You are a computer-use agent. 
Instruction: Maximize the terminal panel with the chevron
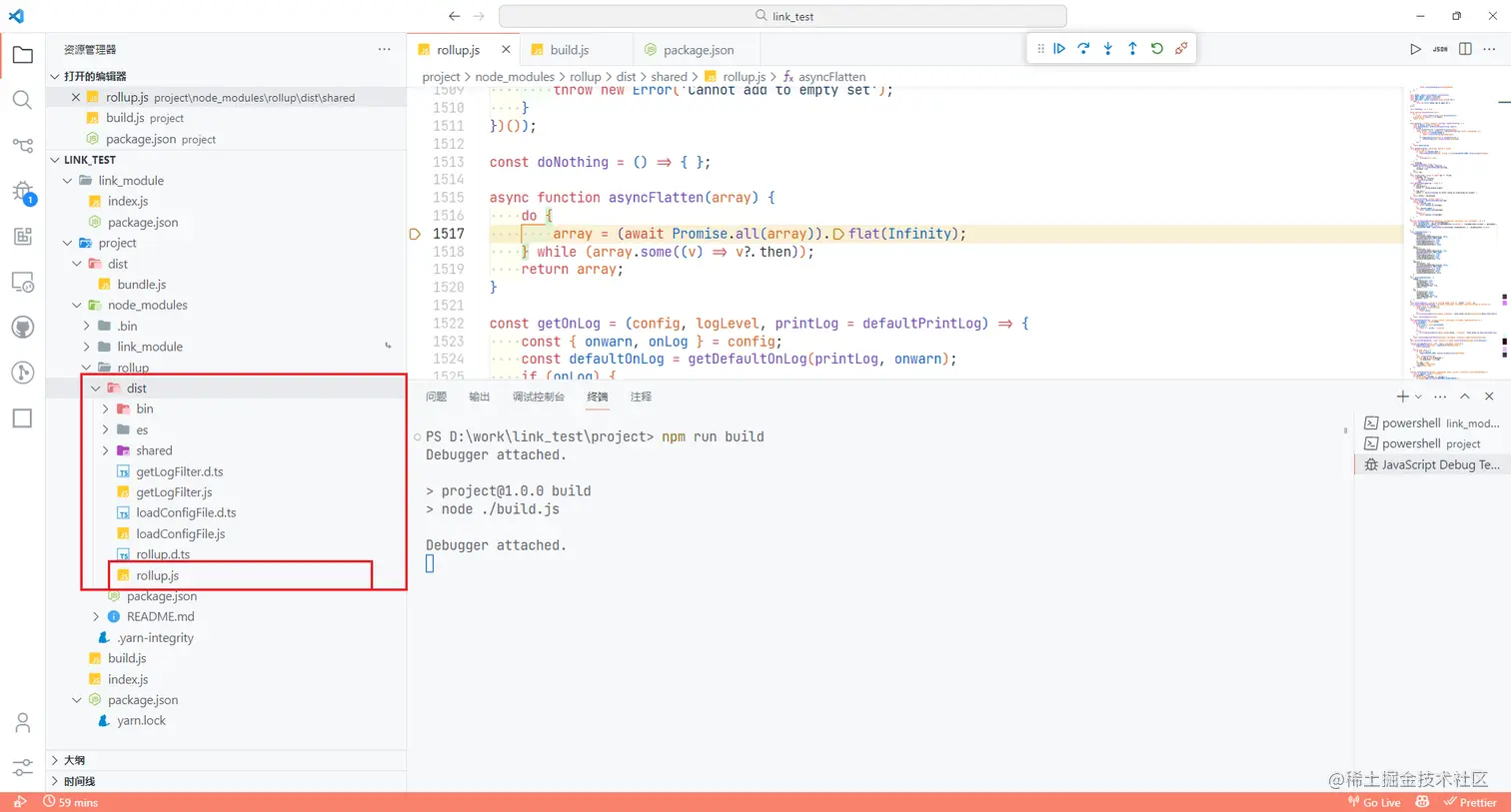tap(1464, 396)
